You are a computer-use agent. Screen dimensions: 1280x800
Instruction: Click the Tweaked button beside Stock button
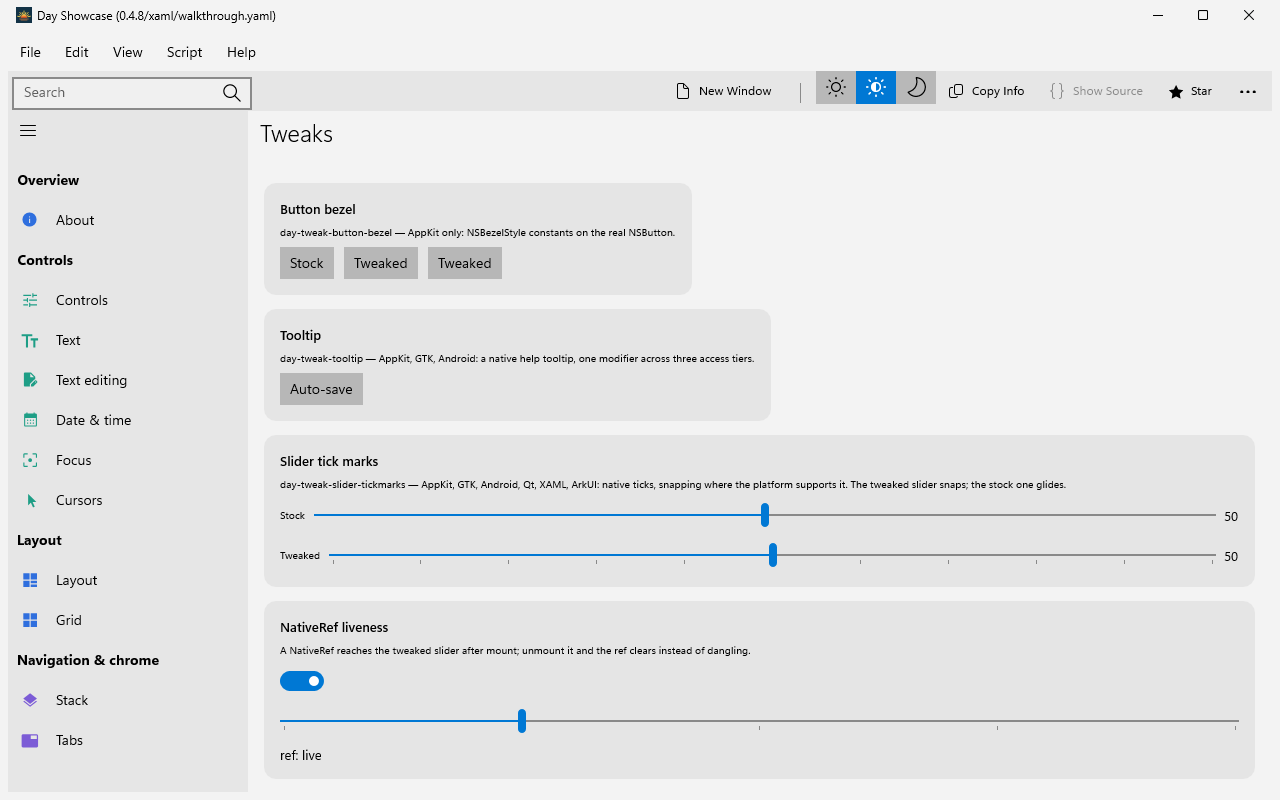tap(381, 263)
